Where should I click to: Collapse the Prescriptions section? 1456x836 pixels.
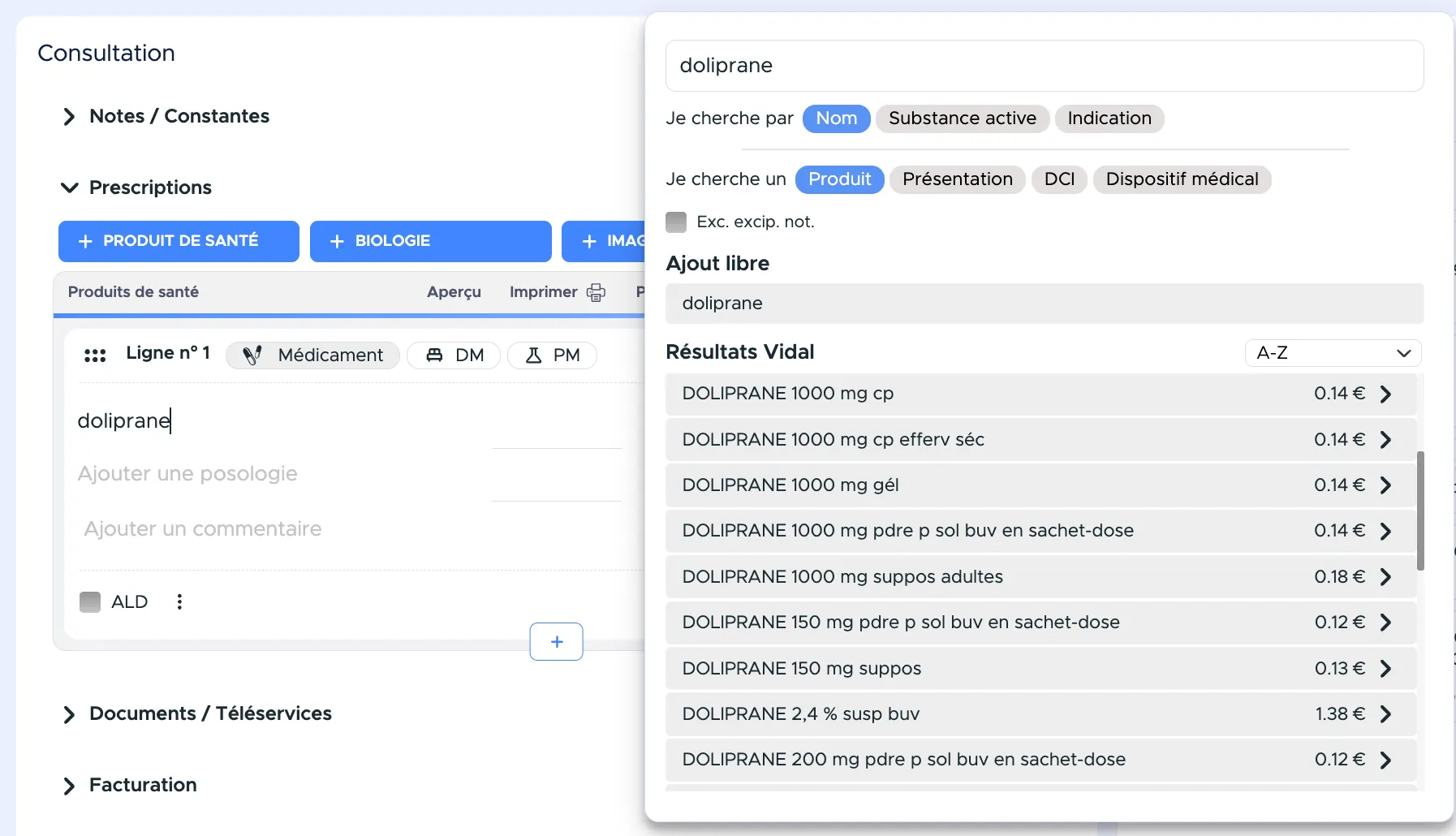(69, 187)
